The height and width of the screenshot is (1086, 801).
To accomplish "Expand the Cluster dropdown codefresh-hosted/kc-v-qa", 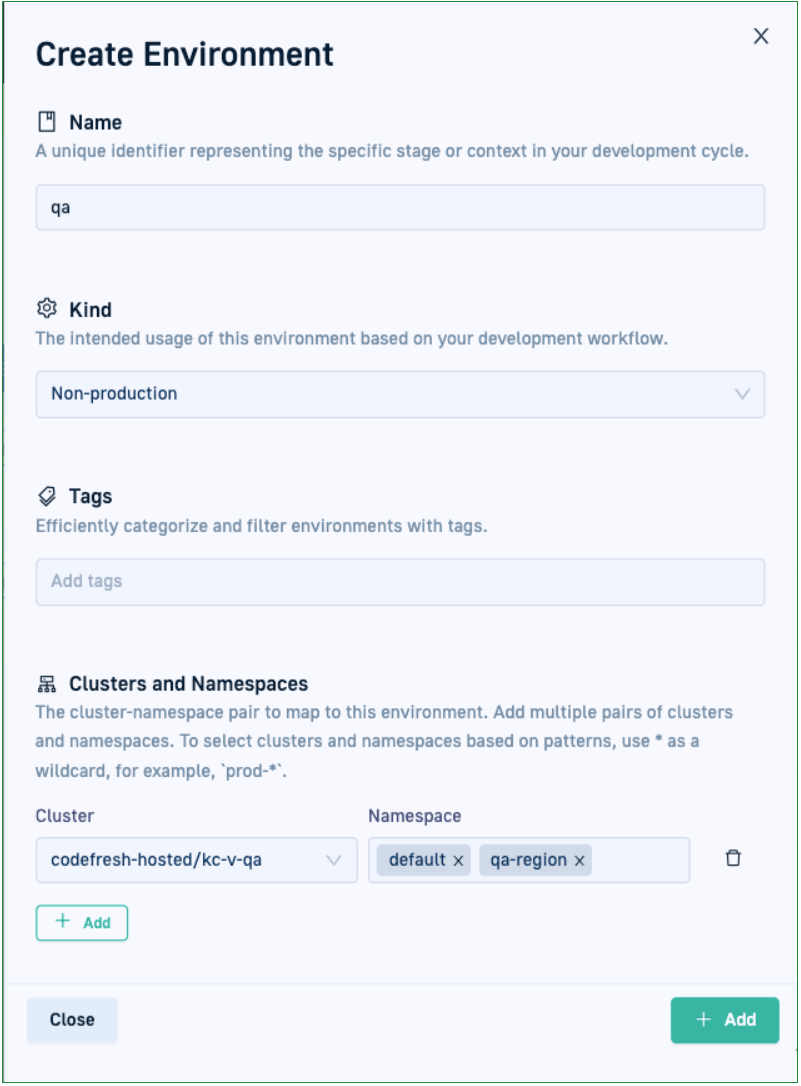I will (180, 860).
